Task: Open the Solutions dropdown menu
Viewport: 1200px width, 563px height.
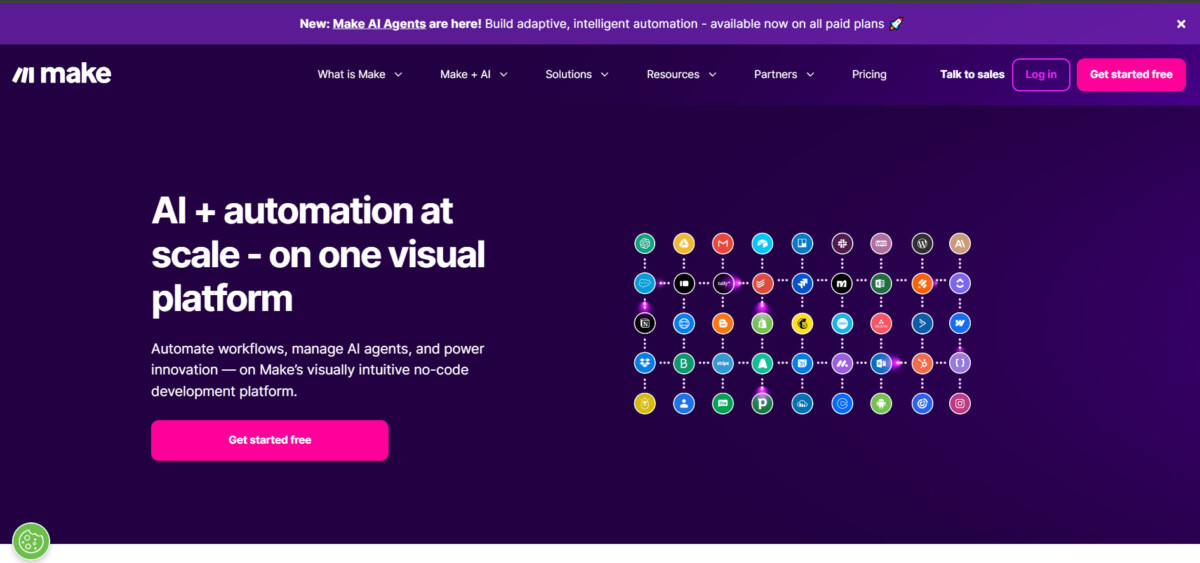Action: [x=577, y=74]
